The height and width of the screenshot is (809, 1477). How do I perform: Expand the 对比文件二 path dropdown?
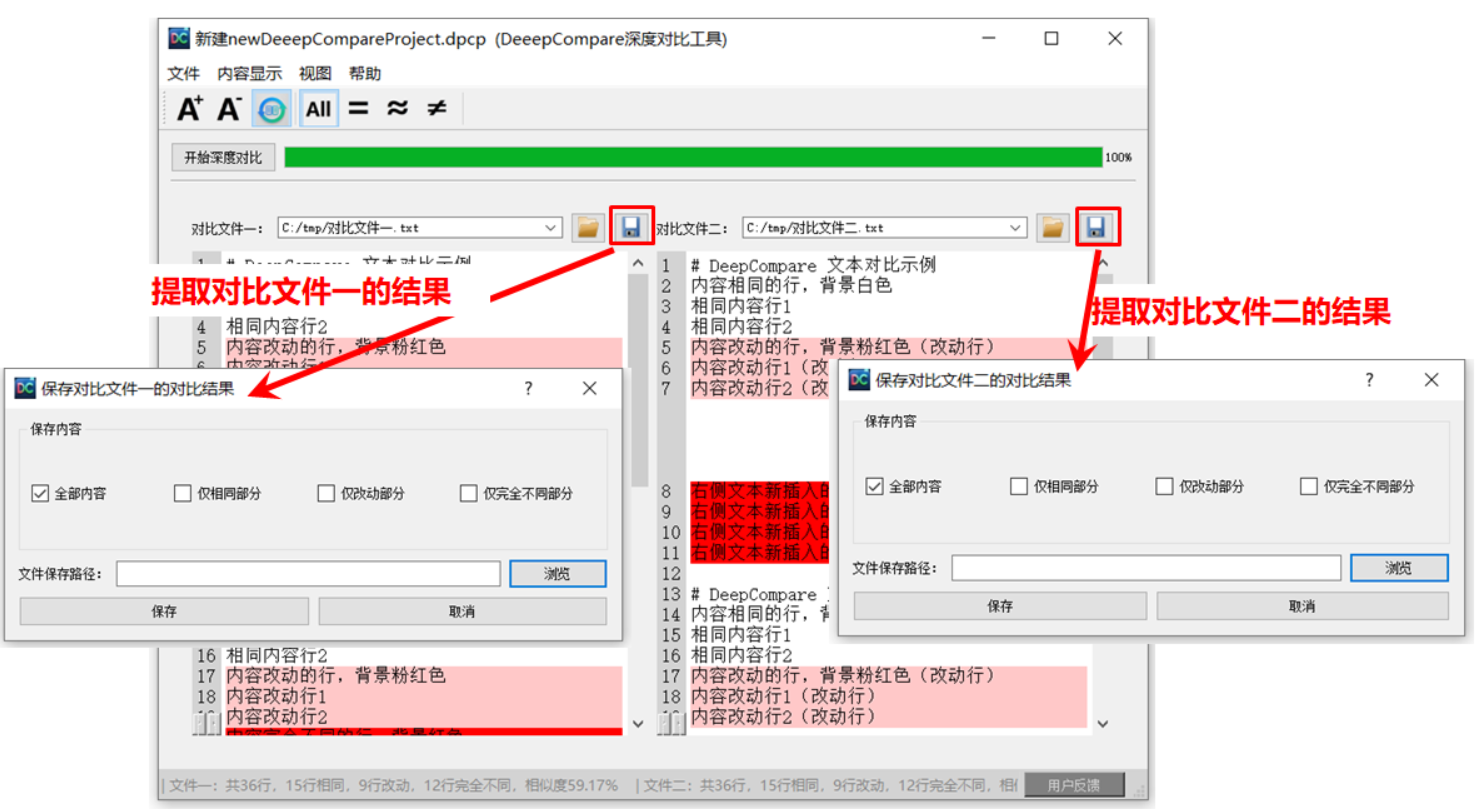click(x=1016, y=228)
